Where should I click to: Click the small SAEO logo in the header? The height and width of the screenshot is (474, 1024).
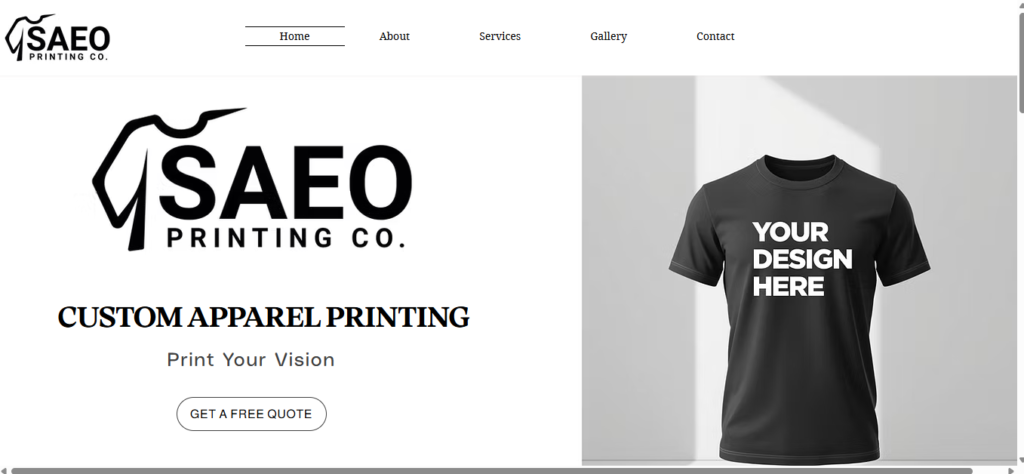pos(57,37)
